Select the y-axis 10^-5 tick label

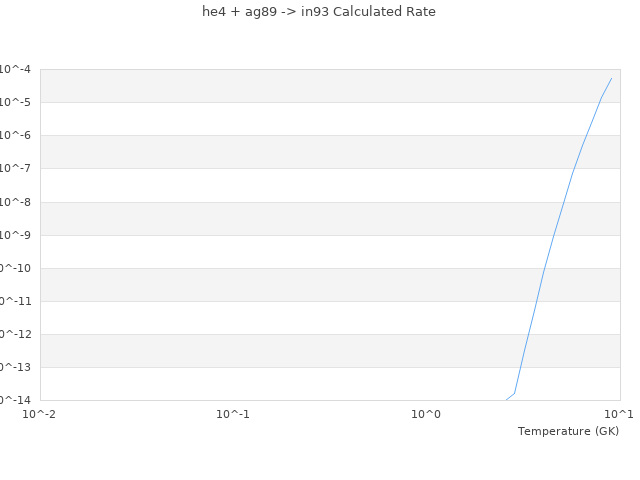pyautogui.click(x=15, y=102)
